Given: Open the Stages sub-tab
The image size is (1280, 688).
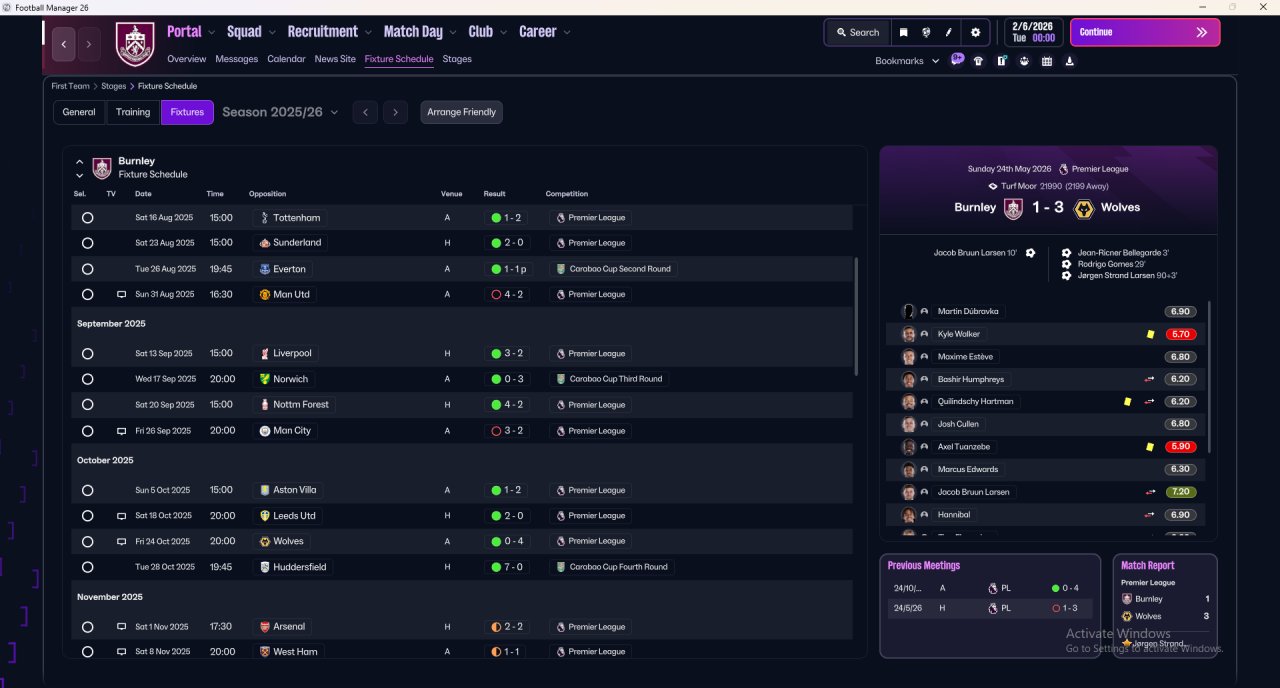Looking at the screenshot, I should pos(457,59).
